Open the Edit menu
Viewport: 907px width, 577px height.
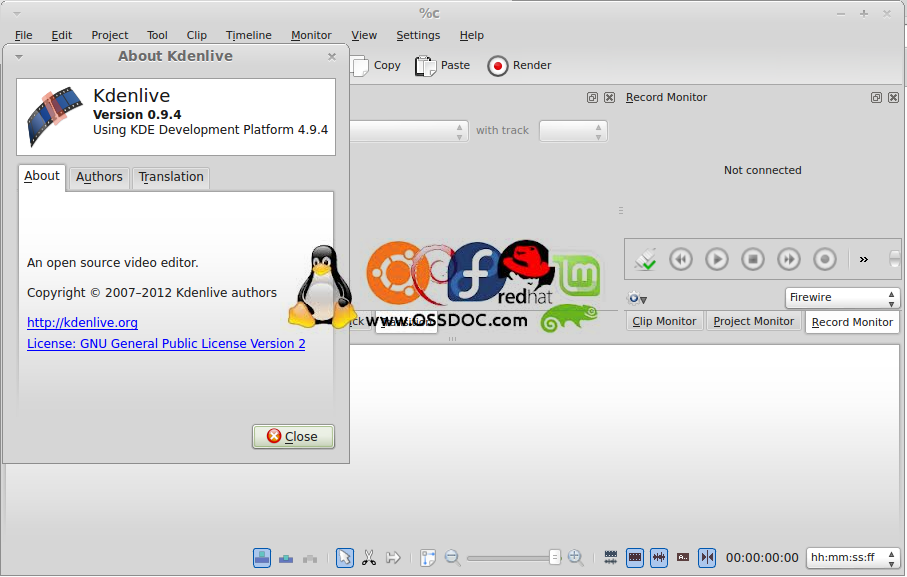[x=61, y=35]
